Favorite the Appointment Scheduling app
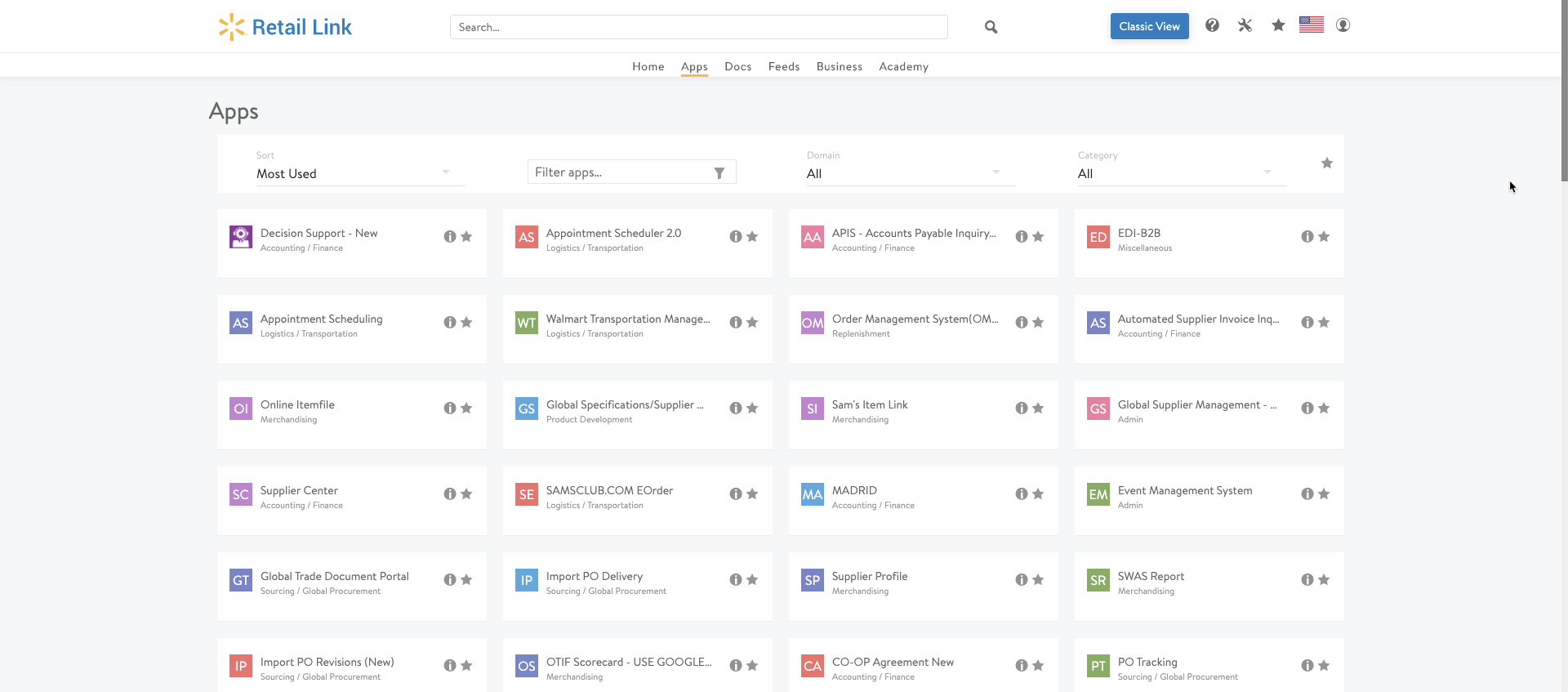The height and width of the screenshot is (692, 1568). [466, 322]
